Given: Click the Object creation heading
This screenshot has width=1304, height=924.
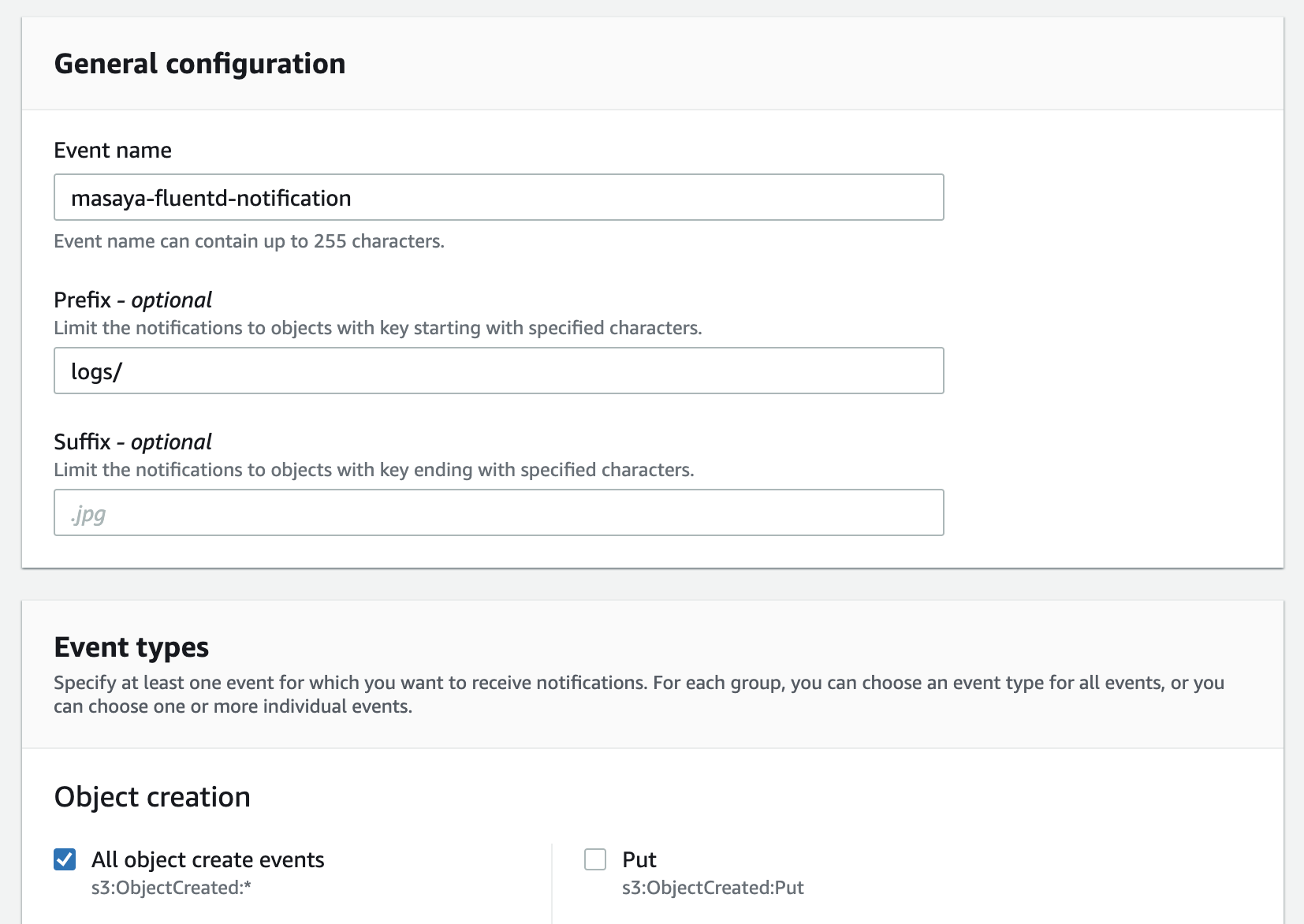Looking at the screenshot, I should (x=151, y=796).
